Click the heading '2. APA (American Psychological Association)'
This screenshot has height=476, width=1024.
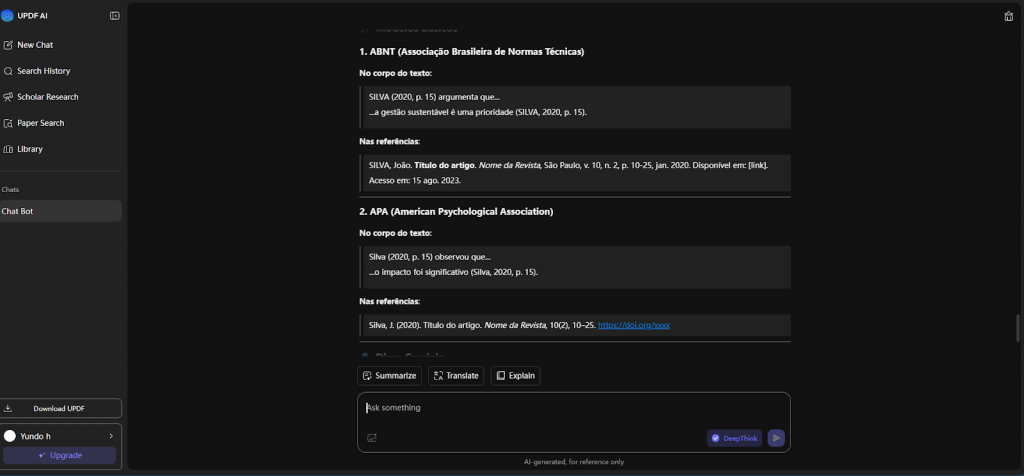[456, 212]
